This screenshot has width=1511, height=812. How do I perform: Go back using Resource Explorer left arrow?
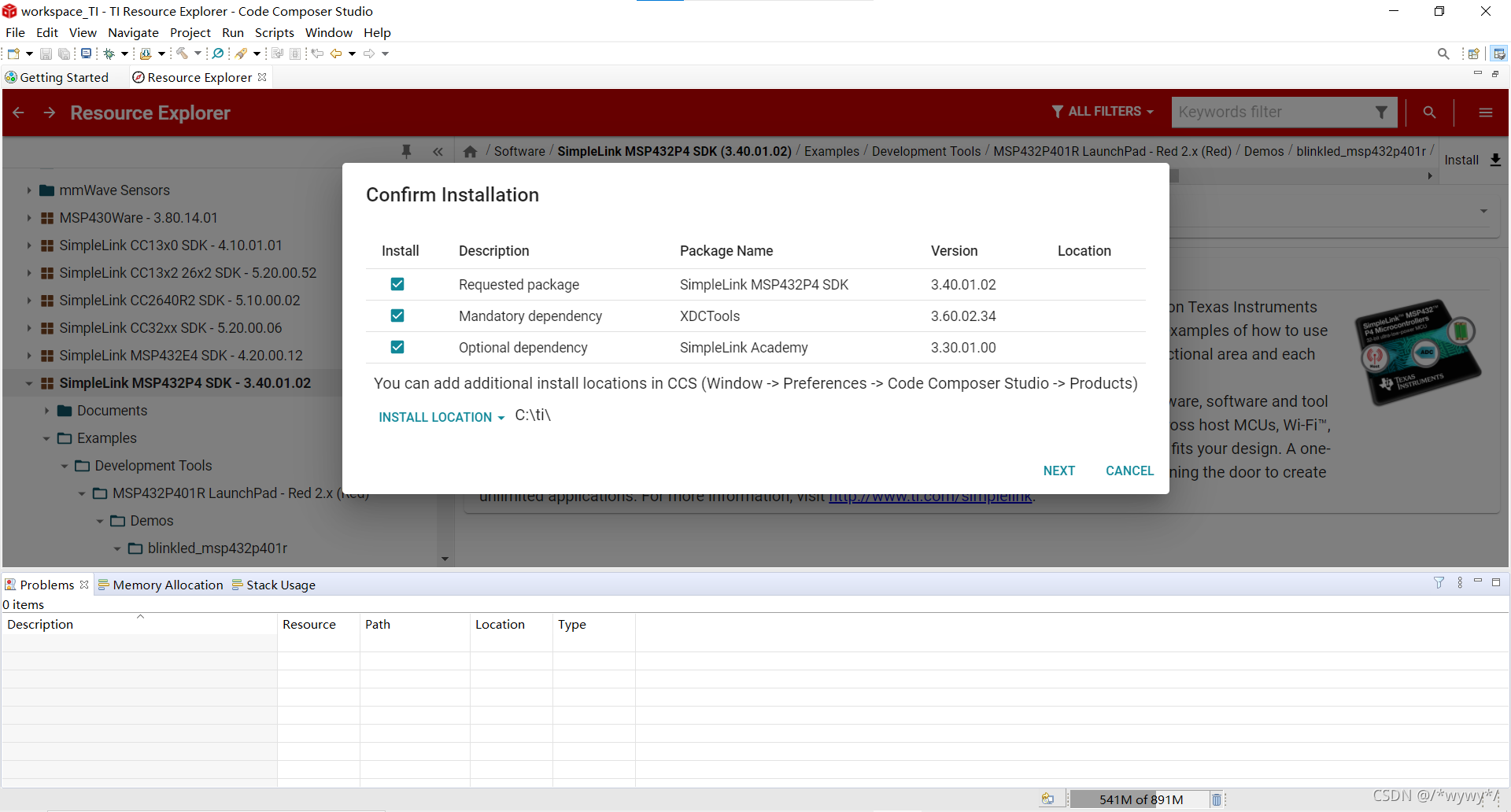tap(18, 113)
